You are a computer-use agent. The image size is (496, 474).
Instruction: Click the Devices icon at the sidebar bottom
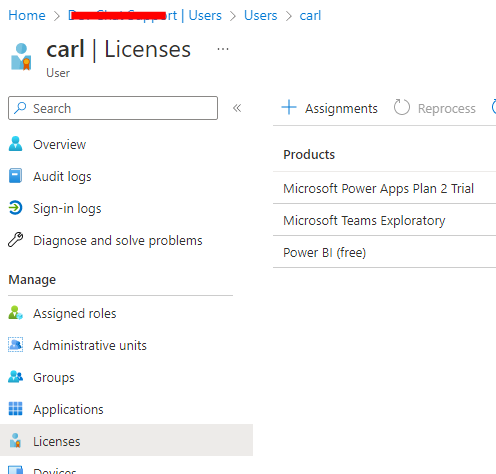(15, 470)
